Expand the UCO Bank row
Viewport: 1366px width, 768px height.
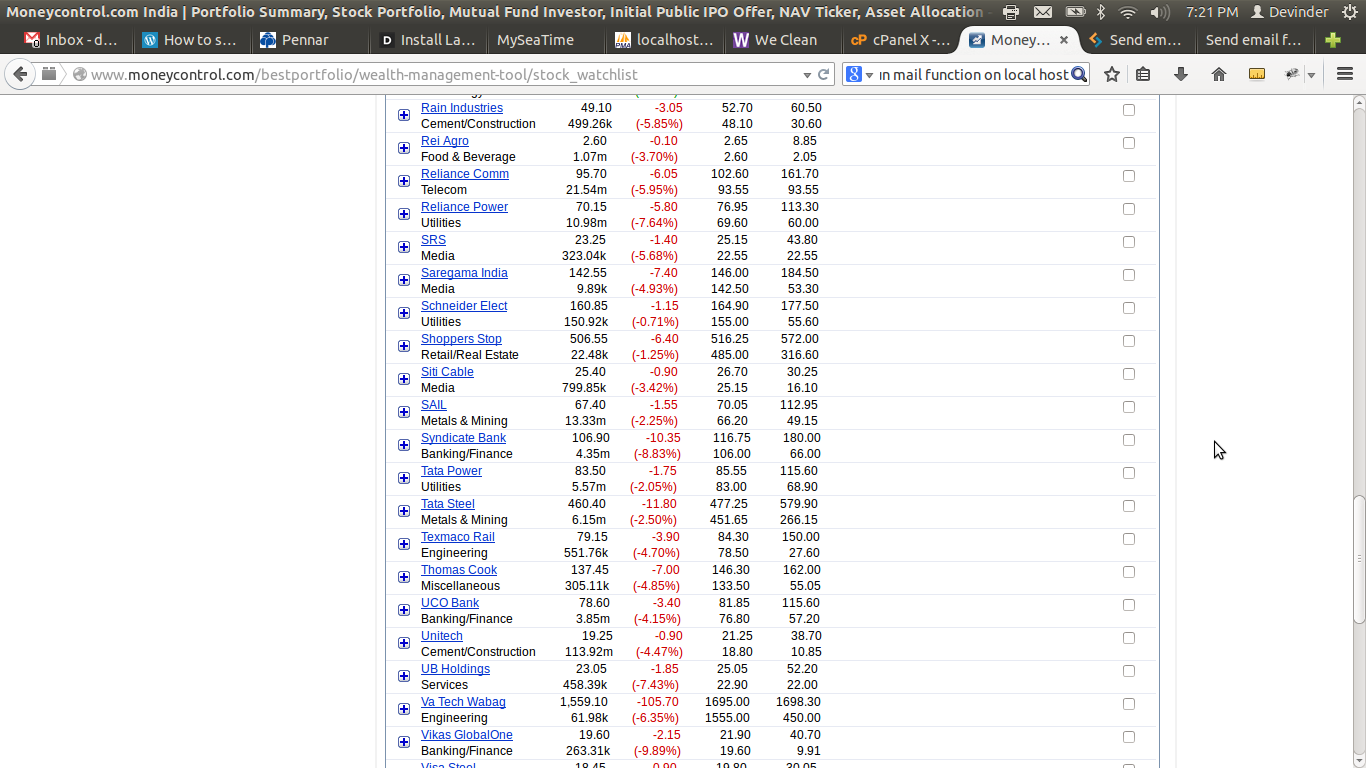click(404, 610)
